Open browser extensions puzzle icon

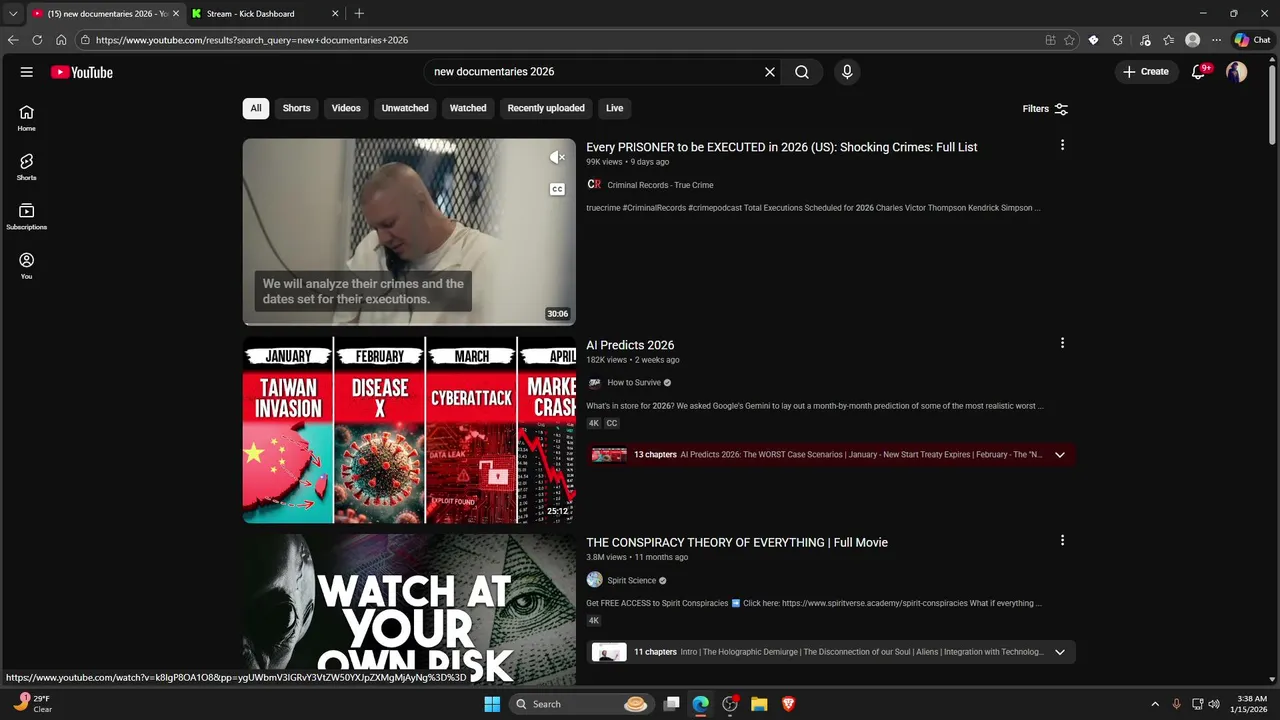click(1117, 40)
